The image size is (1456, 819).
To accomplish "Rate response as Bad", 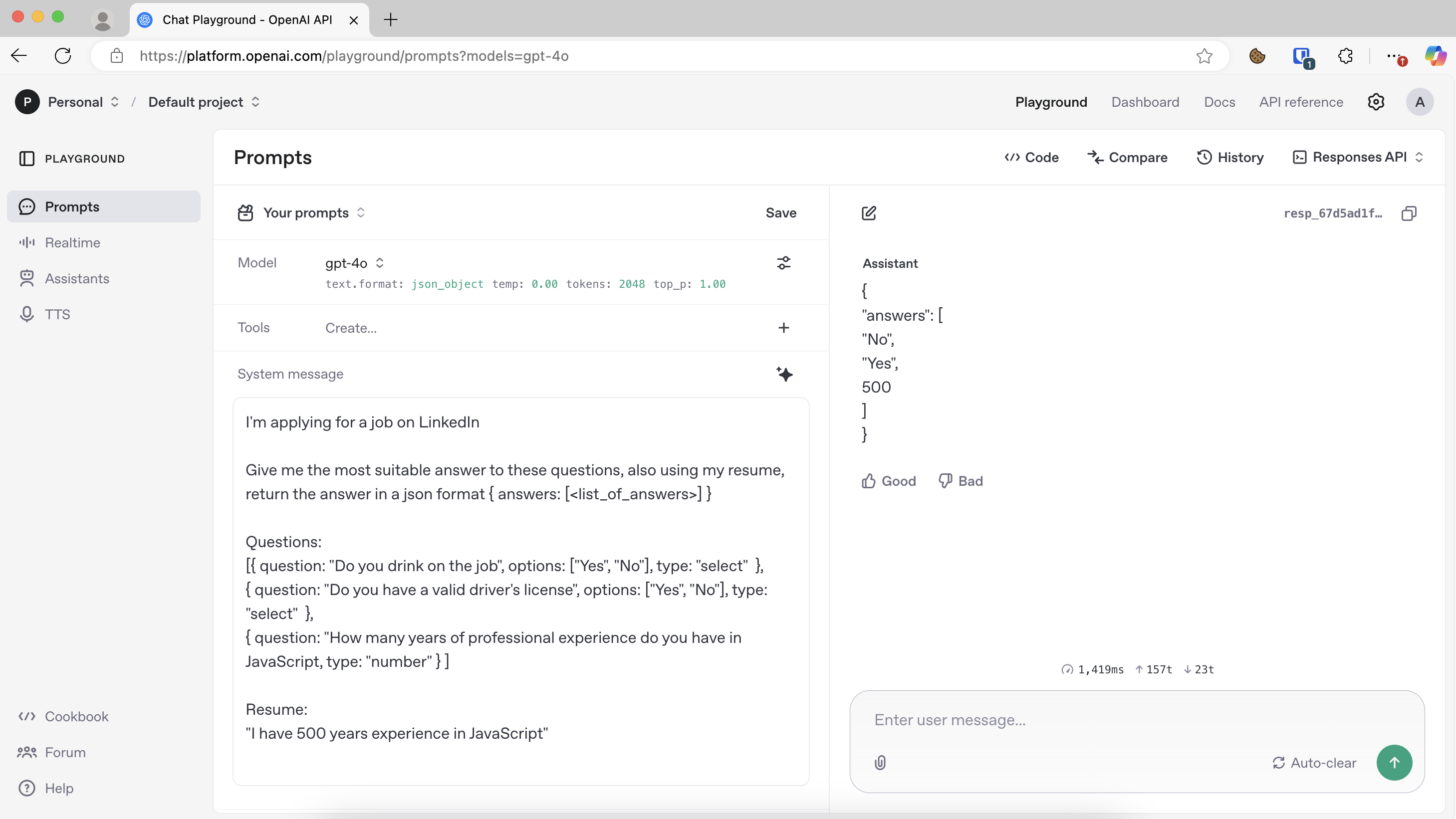I will (961, 481).
